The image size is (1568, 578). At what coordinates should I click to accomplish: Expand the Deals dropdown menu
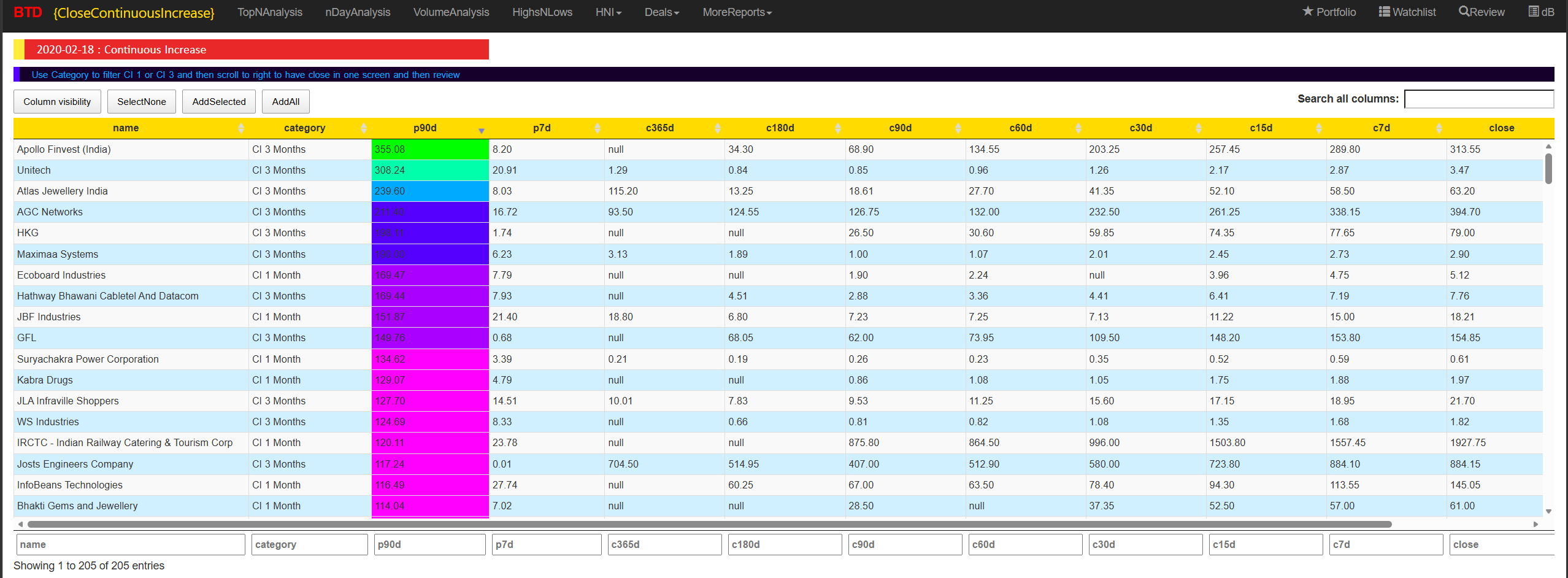coord(661,12)
